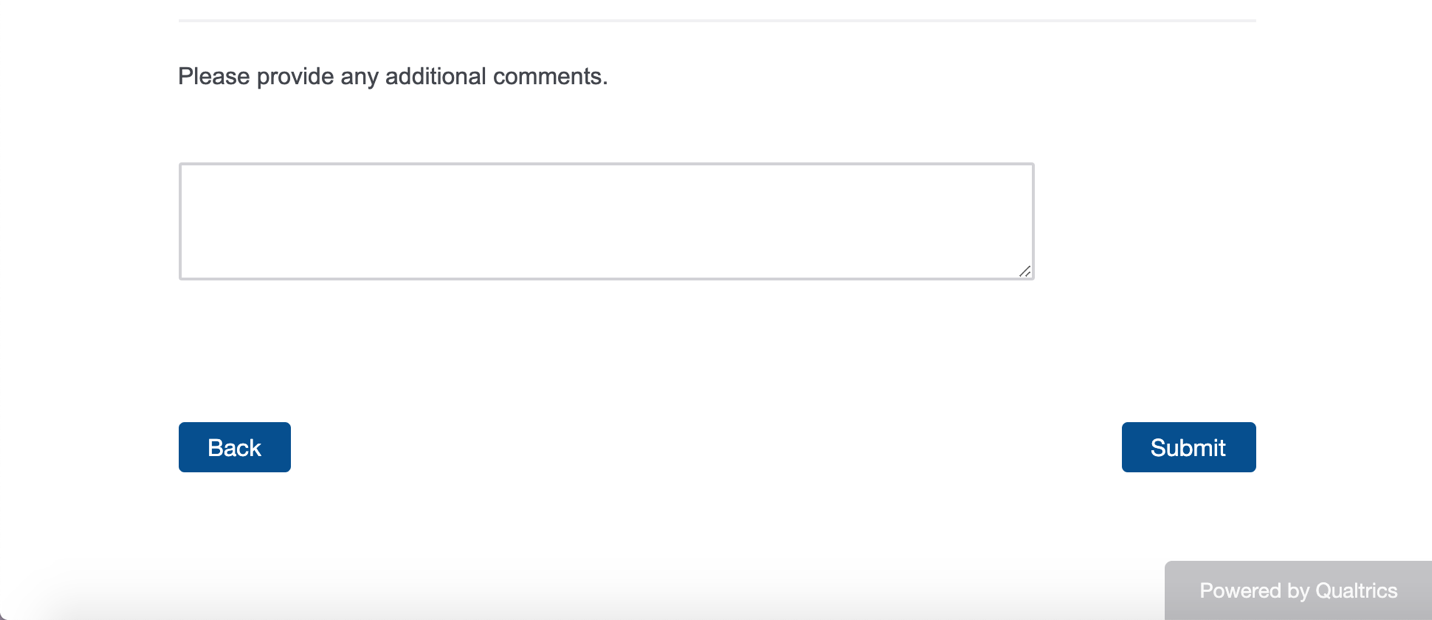Click the divider line above the question
Image resolution: width=1432 pixels, height=620 pixels.
point(716,20)
